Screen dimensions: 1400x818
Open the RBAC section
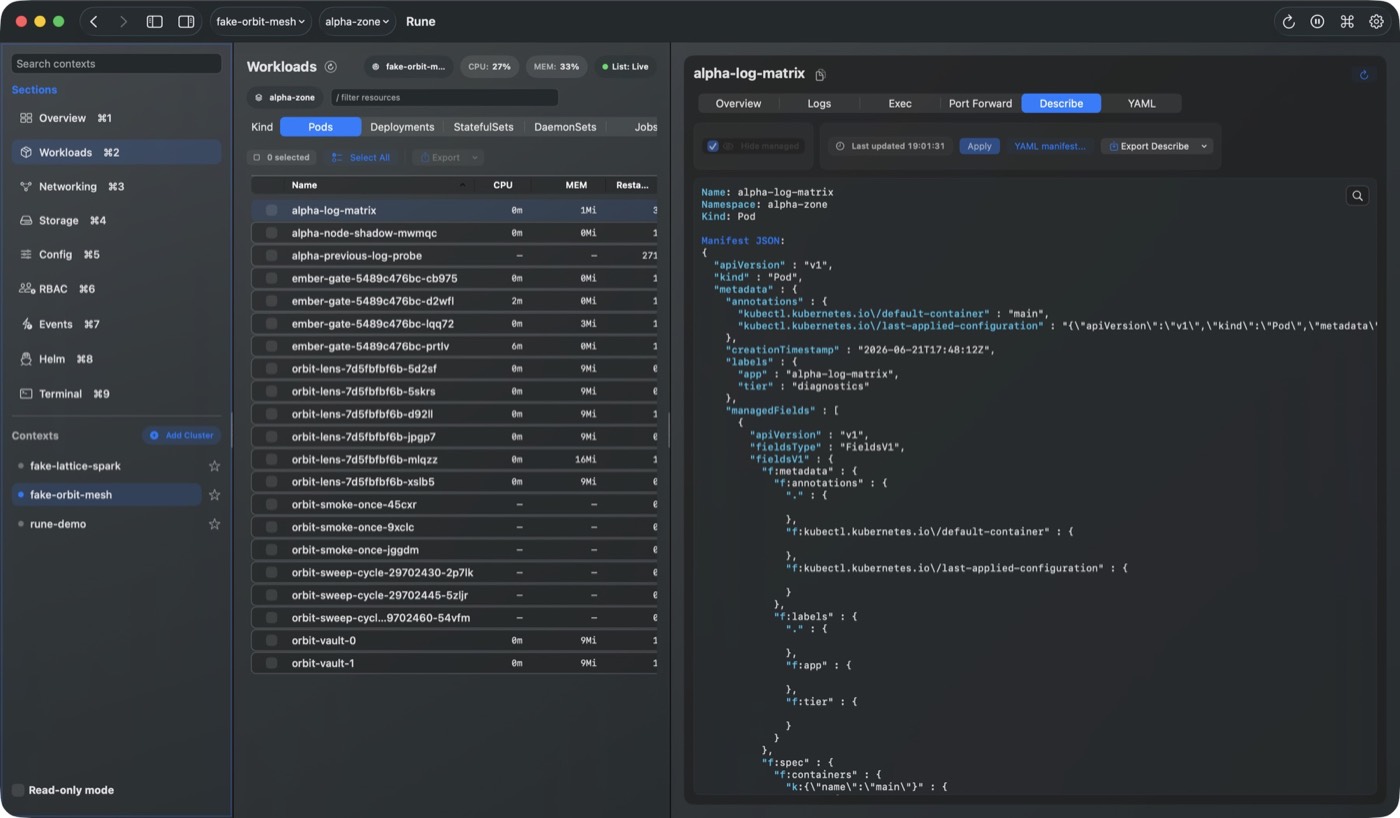(x=116, y=289)
